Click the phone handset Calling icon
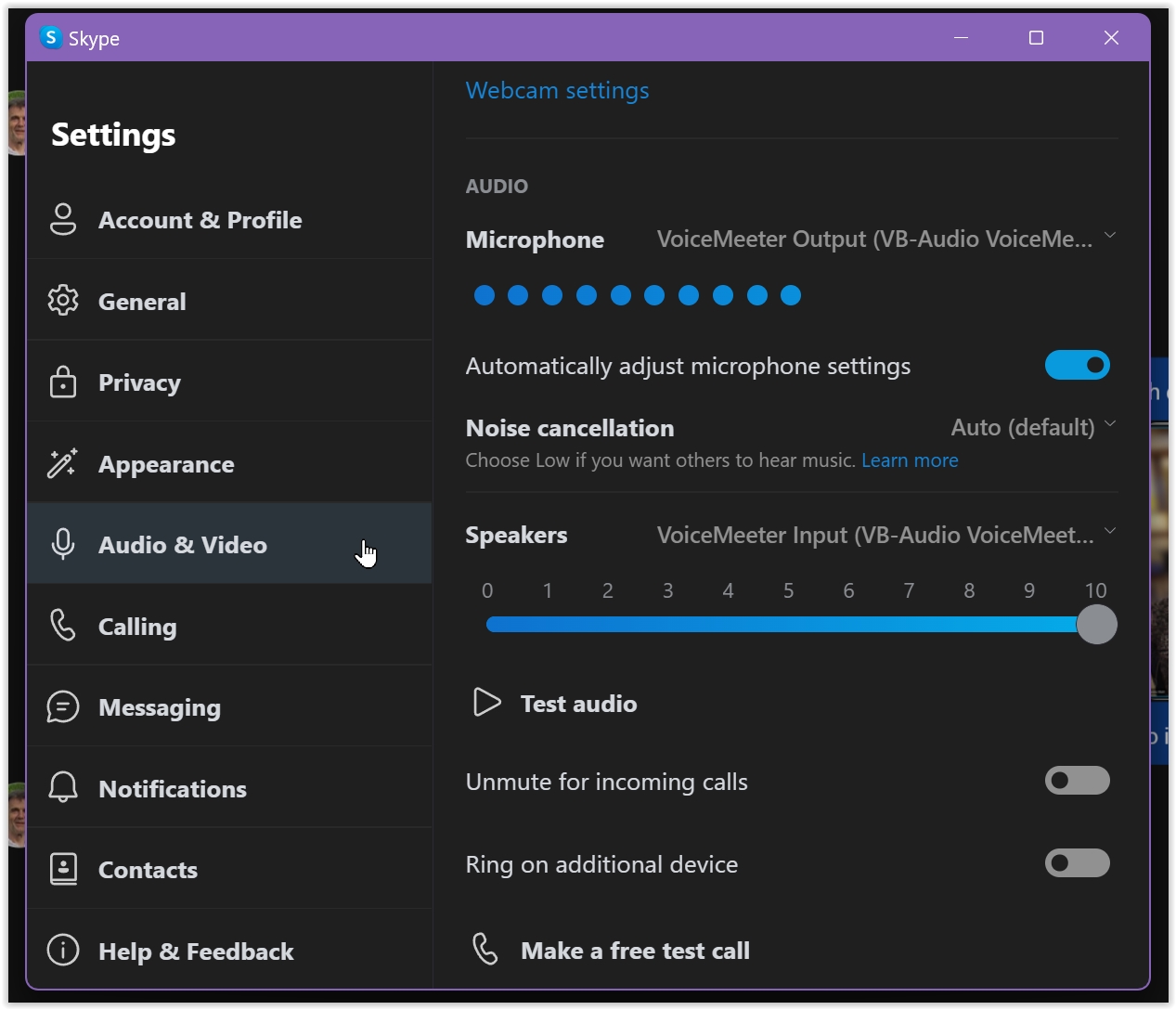This screenshot has width=1176, height=1010. (63, 626)
